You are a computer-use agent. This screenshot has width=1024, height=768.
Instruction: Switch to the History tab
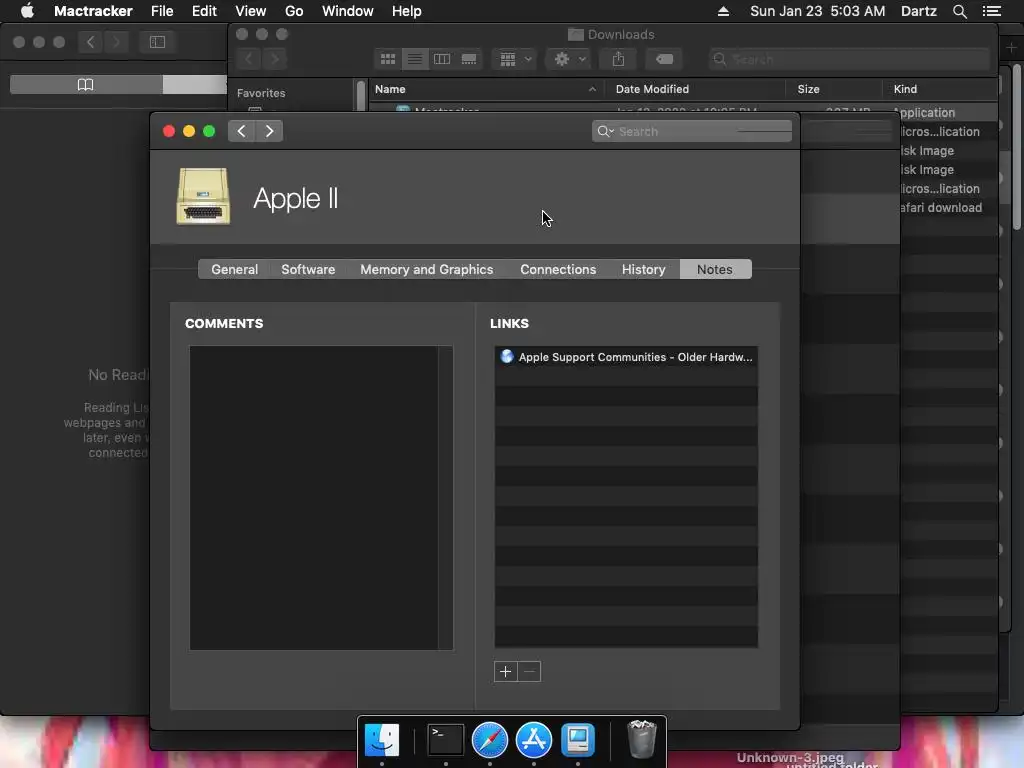pos(643,269)
